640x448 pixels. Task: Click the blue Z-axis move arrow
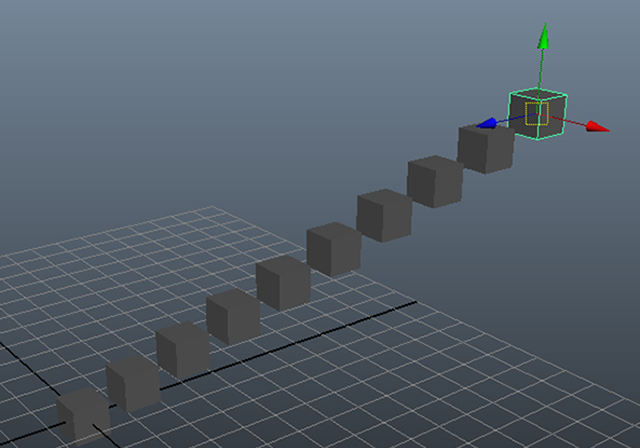[x=487, y=123]
